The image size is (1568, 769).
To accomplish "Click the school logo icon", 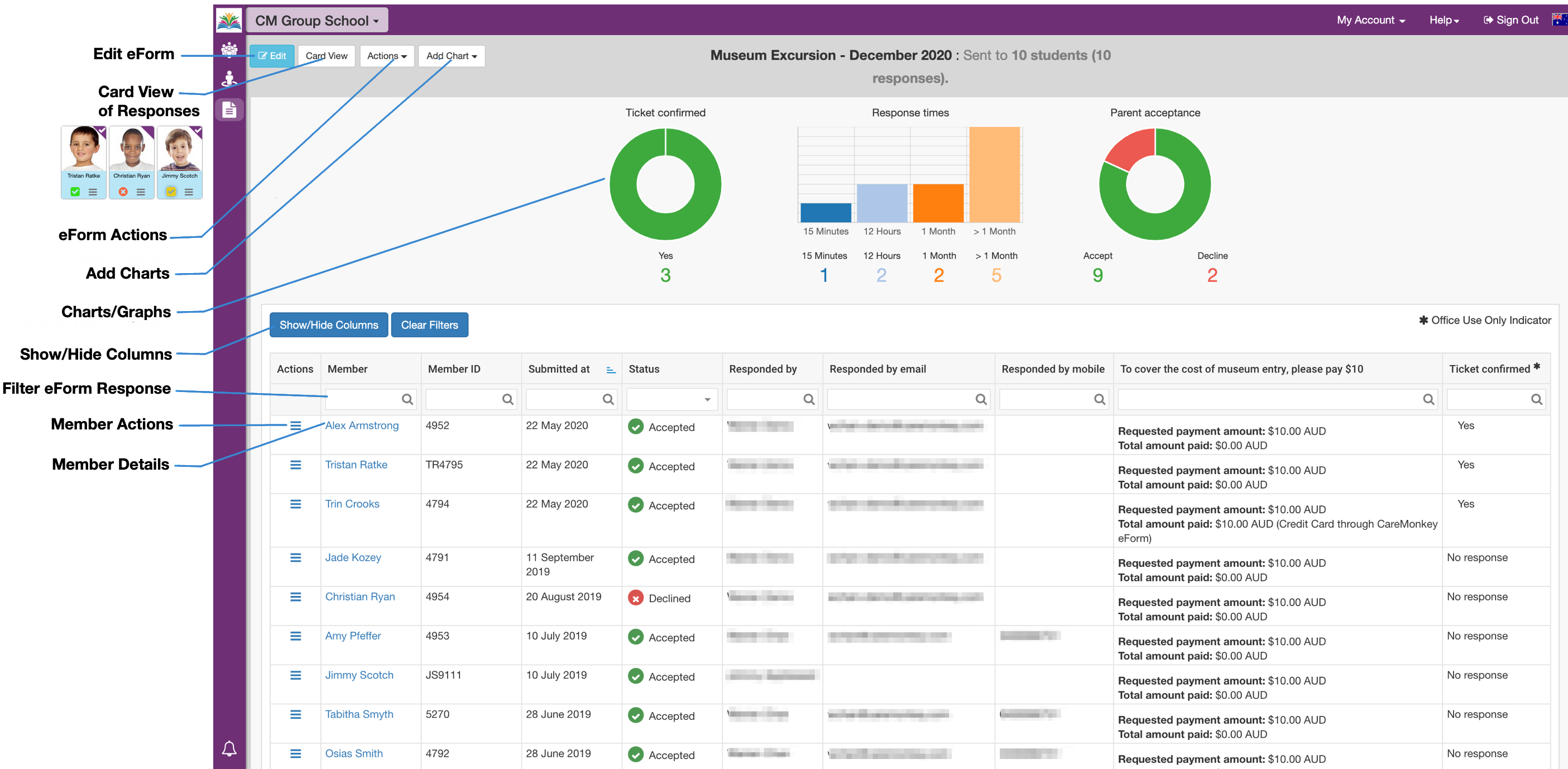I will point(229,21).
